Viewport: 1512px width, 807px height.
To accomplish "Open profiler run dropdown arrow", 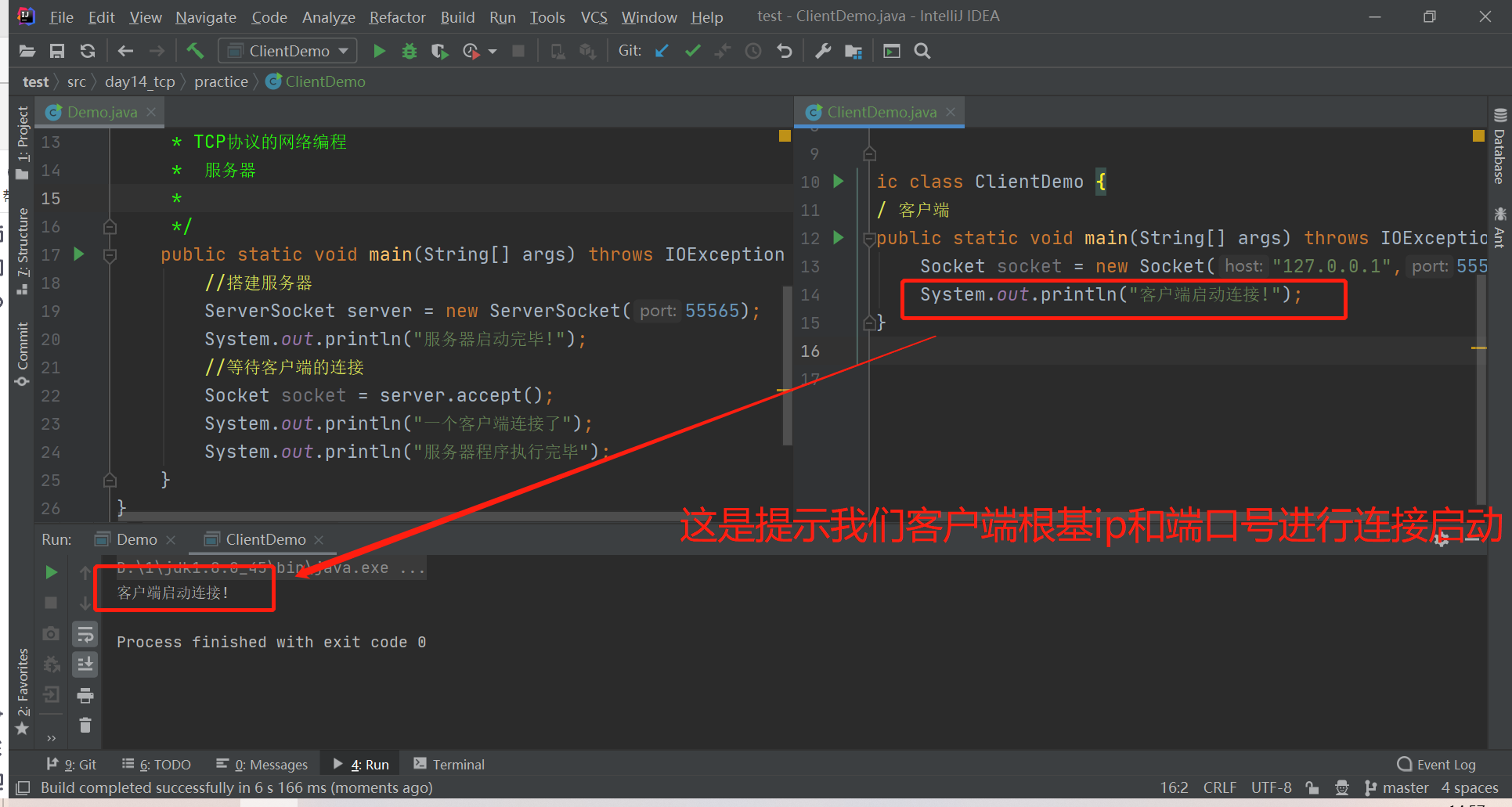I will (x=493, y=52).
